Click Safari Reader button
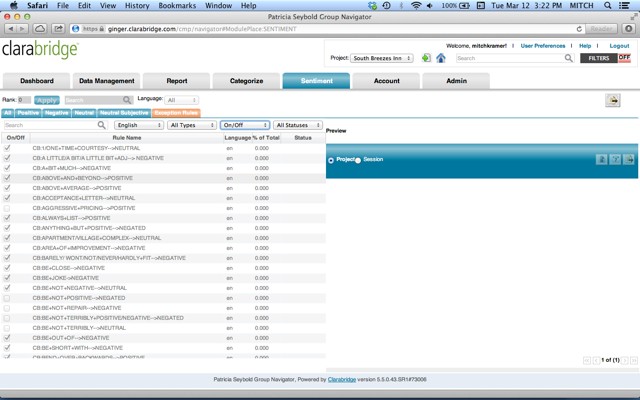 point(601,29)
